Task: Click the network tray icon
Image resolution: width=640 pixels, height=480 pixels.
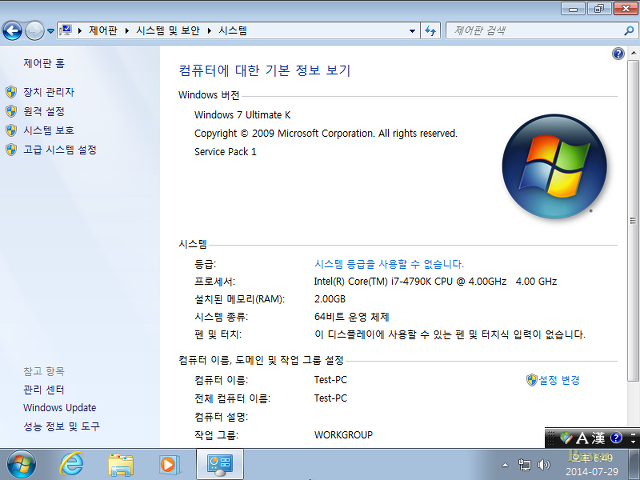Action: coord(524,465)
